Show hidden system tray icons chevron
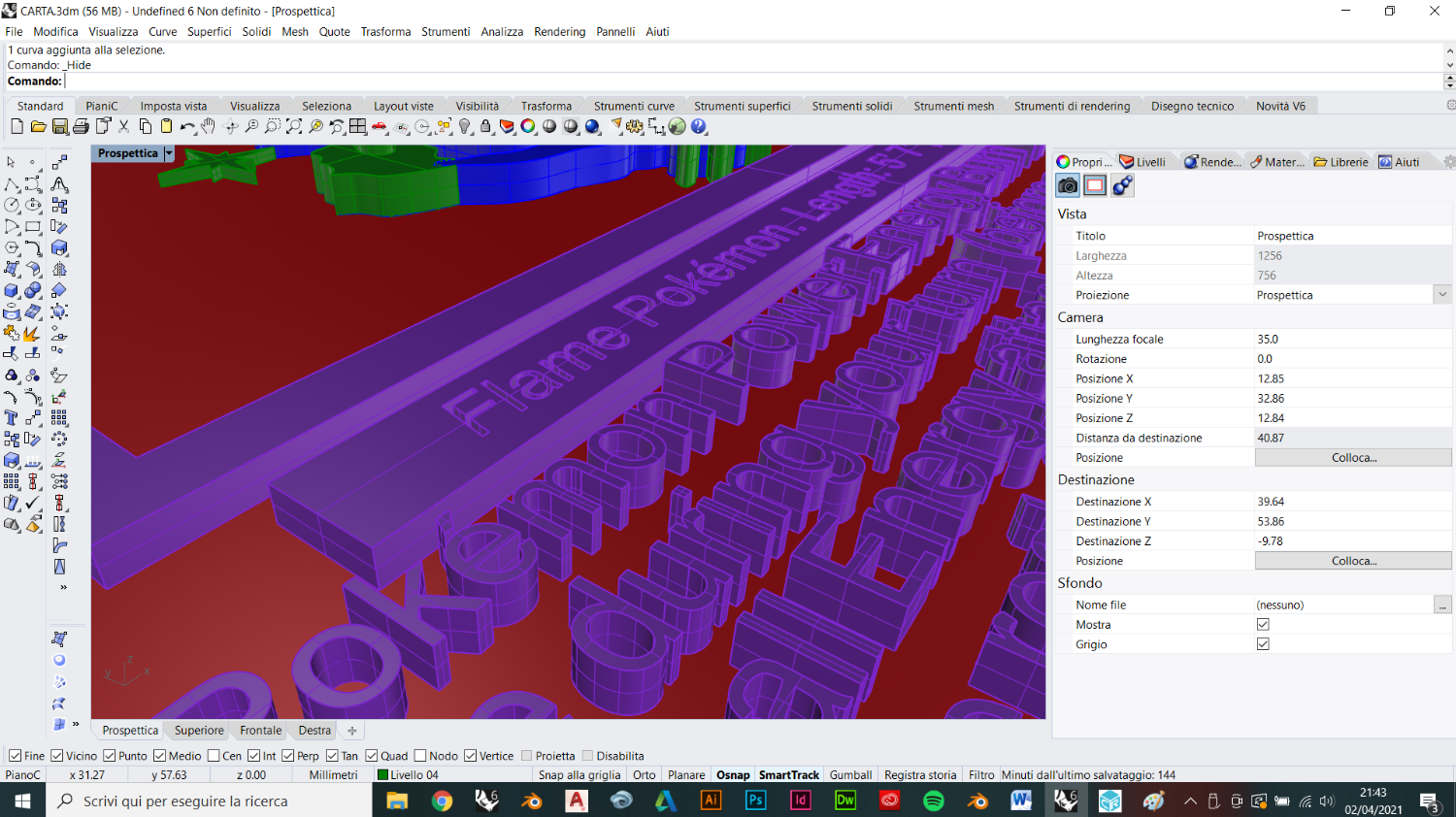Screen dimensions: 1456x817 click(1190, 801)
